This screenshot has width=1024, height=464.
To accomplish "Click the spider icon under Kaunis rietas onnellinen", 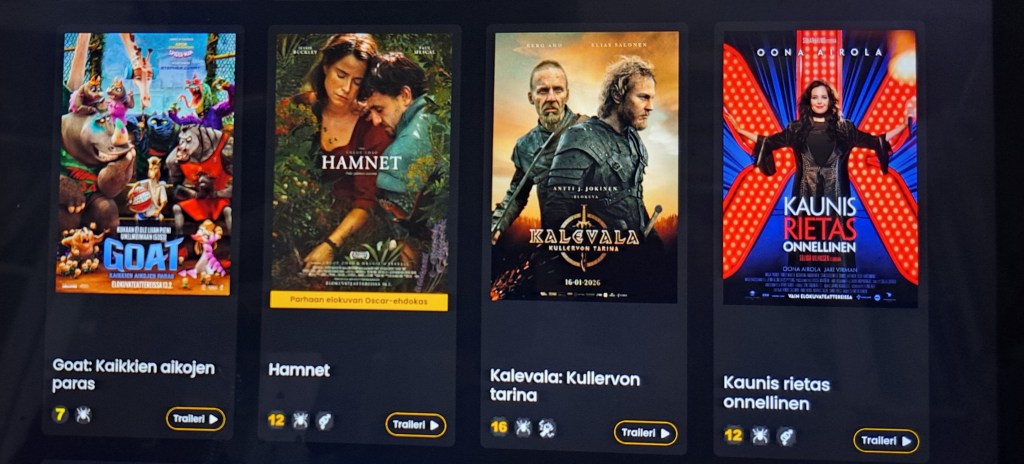I will [x=760, y=435].
